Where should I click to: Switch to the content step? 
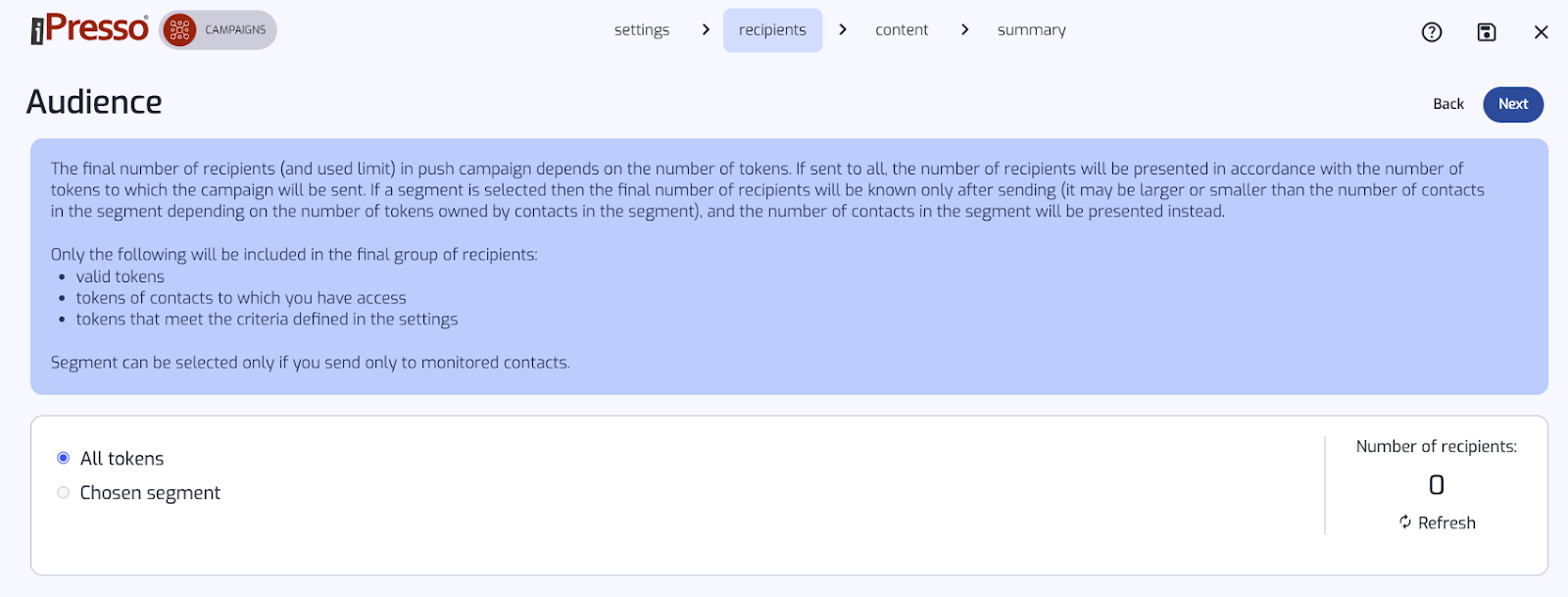point(902,30)
